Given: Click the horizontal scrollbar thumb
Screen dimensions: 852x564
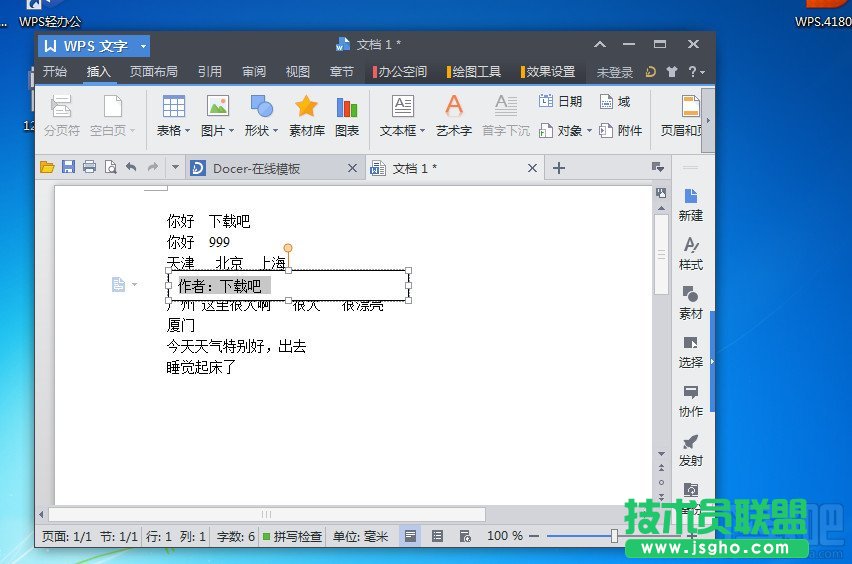Looking at the screenshot, I should [x=267, y=514].
